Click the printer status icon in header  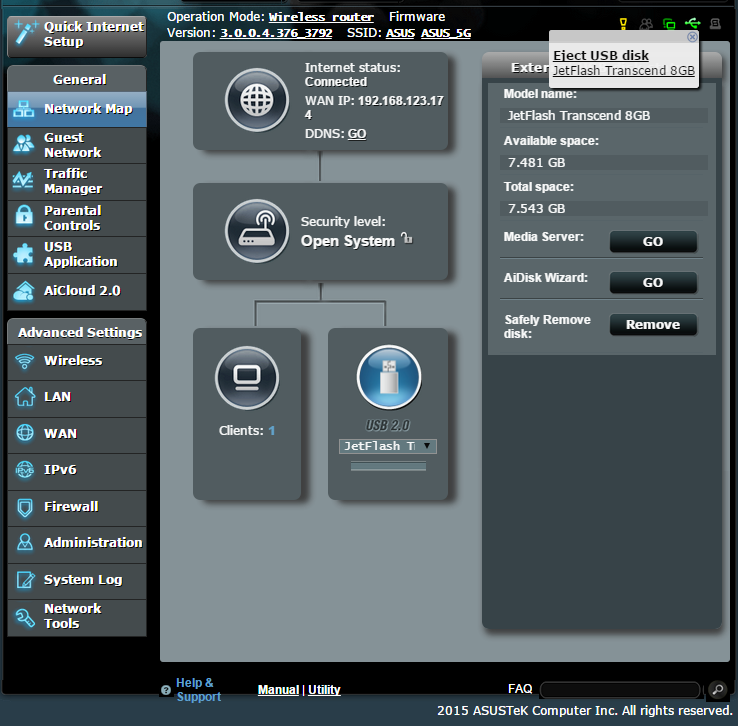pyautogui.click(x=715, y=24)
